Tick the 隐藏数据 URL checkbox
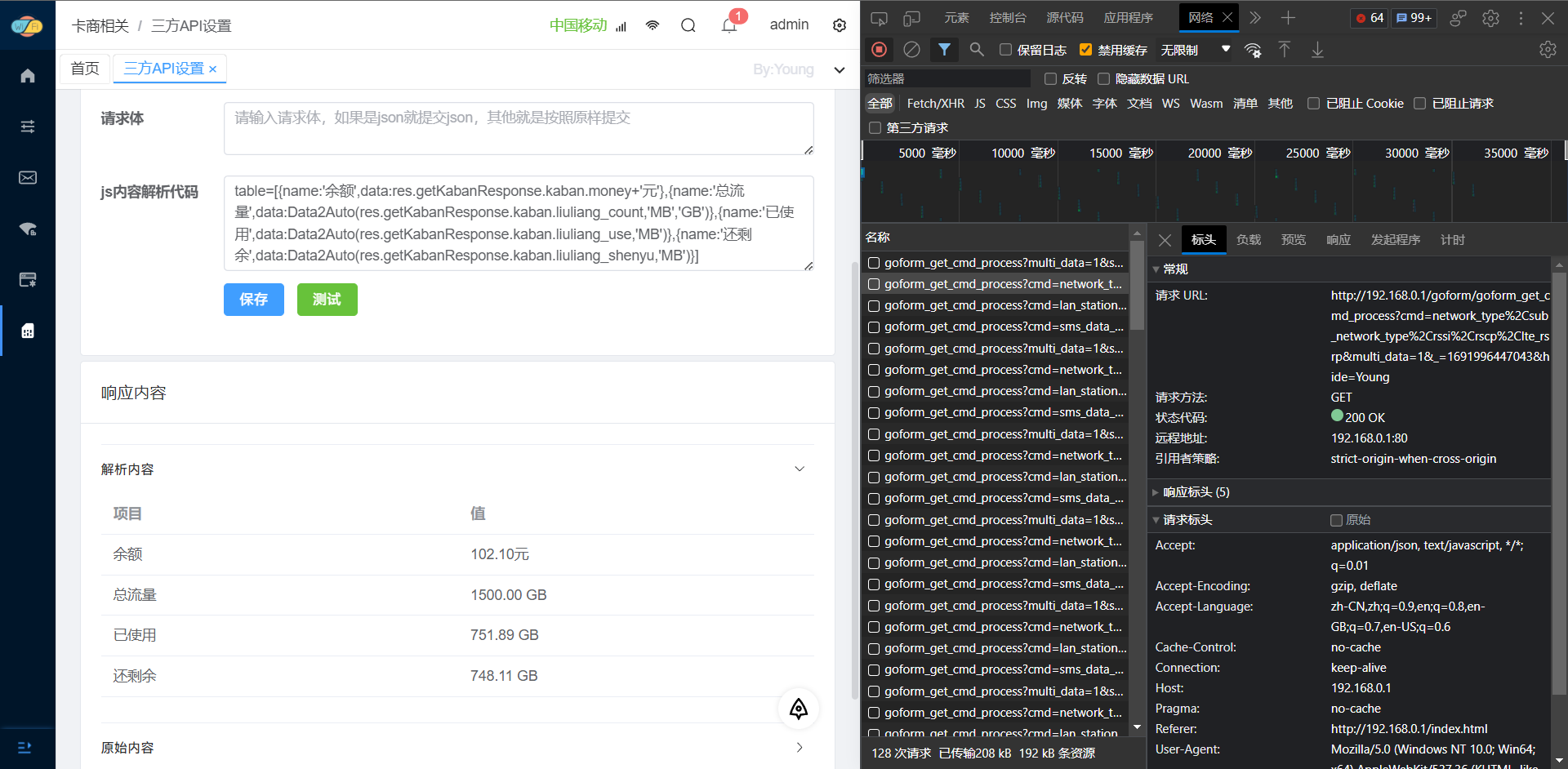Image resolution: width=1568 pixels, height=769 pixels. click(1103, 79)
